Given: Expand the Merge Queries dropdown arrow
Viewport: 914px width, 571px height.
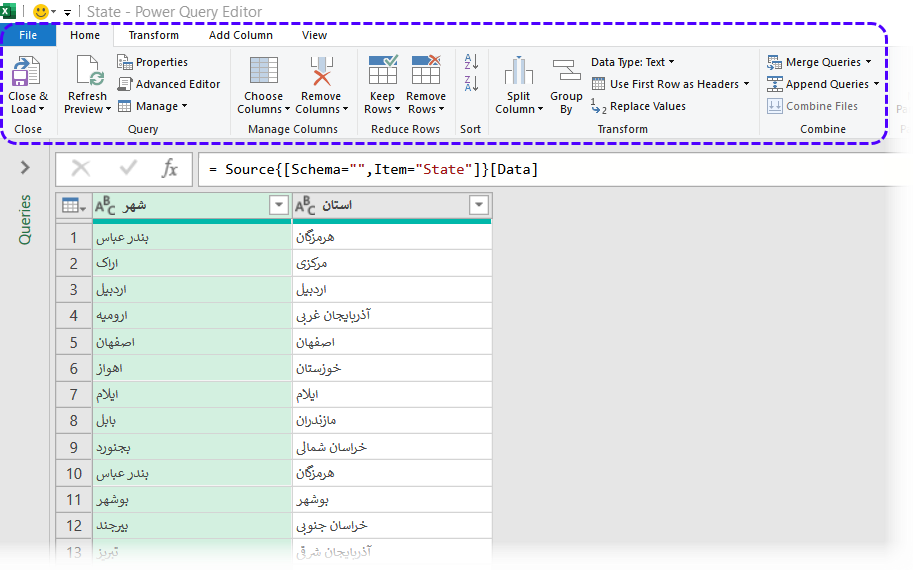Looking at the screenshot, I should click(x=869, y=62).
